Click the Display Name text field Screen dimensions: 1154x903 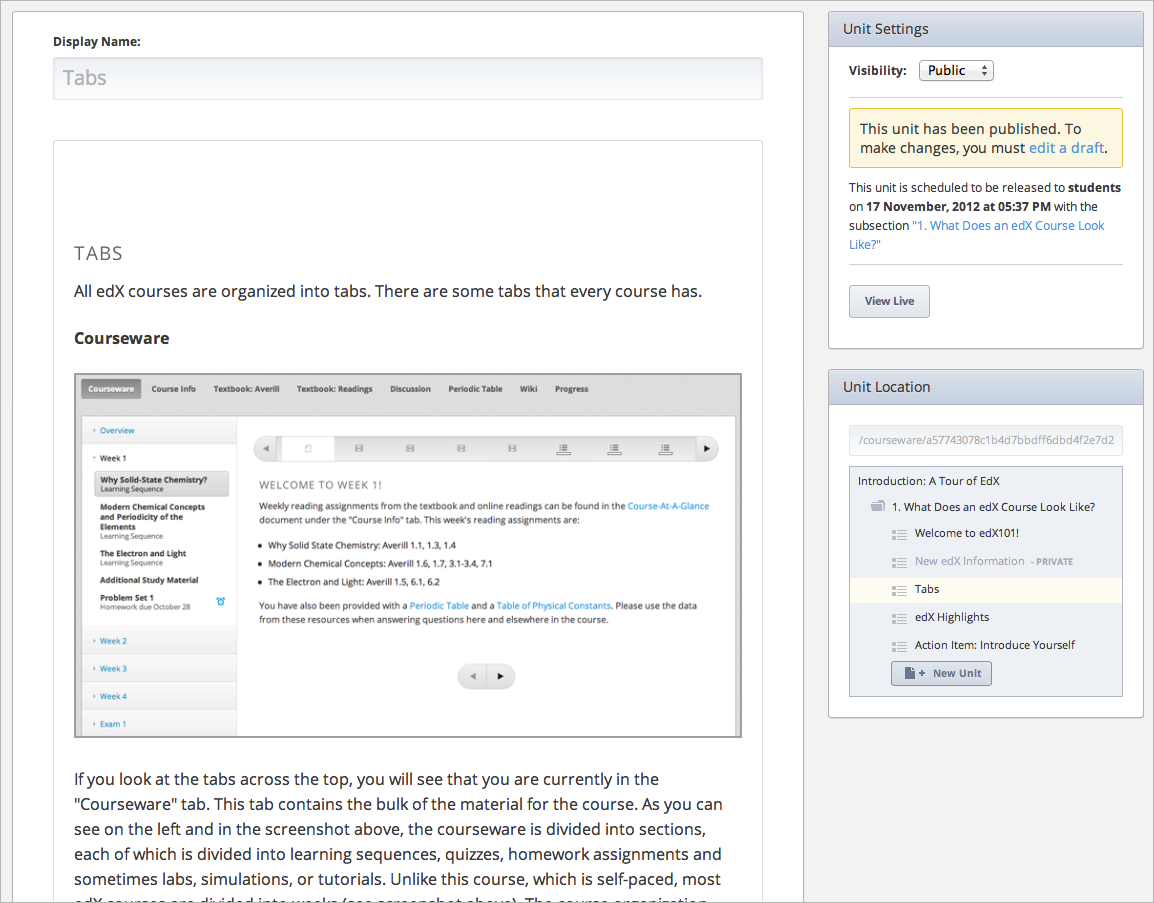[407, 78]
